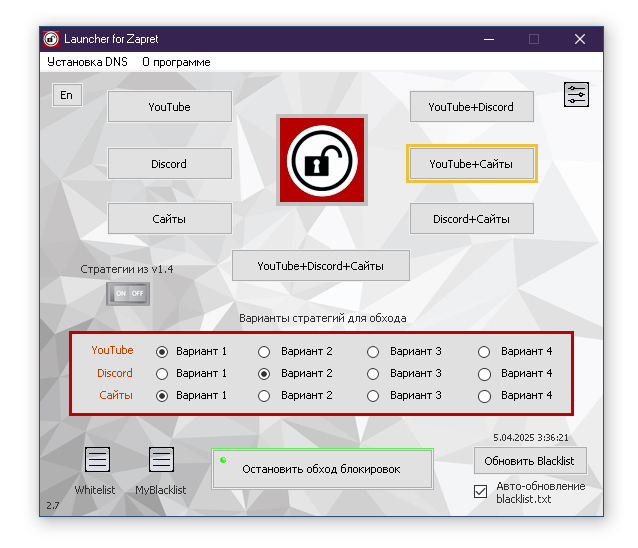Click the YouTube+Discord+Сайты button

(321, 266)
